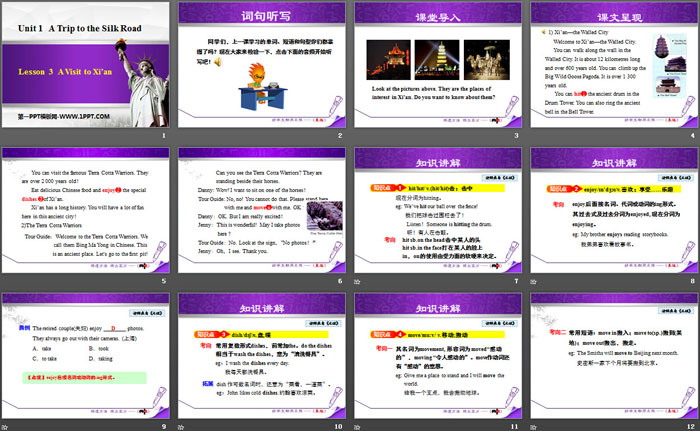Screen dimensions: 700x431
Task: Click slide number label 1
Action: tap(164, 135)
